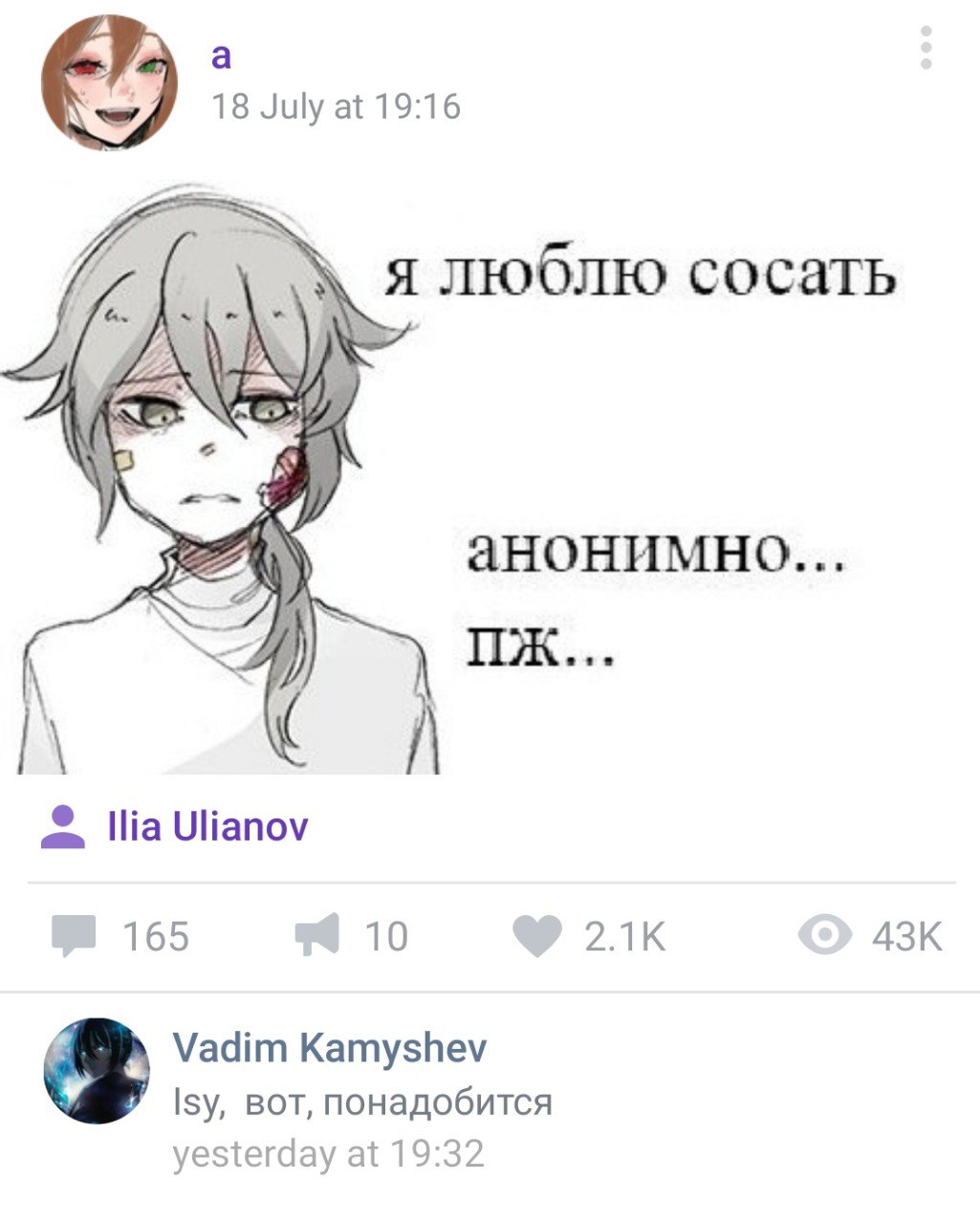
Task: Open Vadim Kamyshev's profile name
Action: click(330, 1048)
